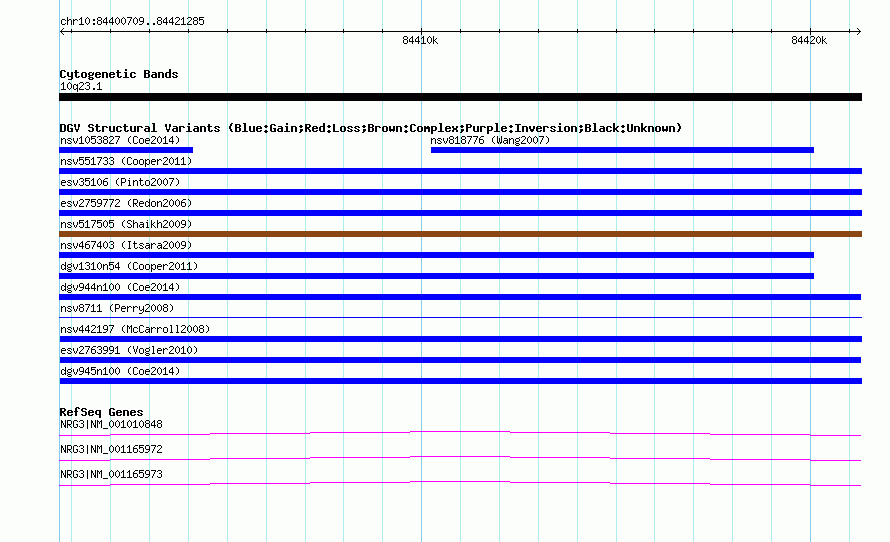Click the magenta NRG3 NM_001165973 transcript line

point(460,484)
